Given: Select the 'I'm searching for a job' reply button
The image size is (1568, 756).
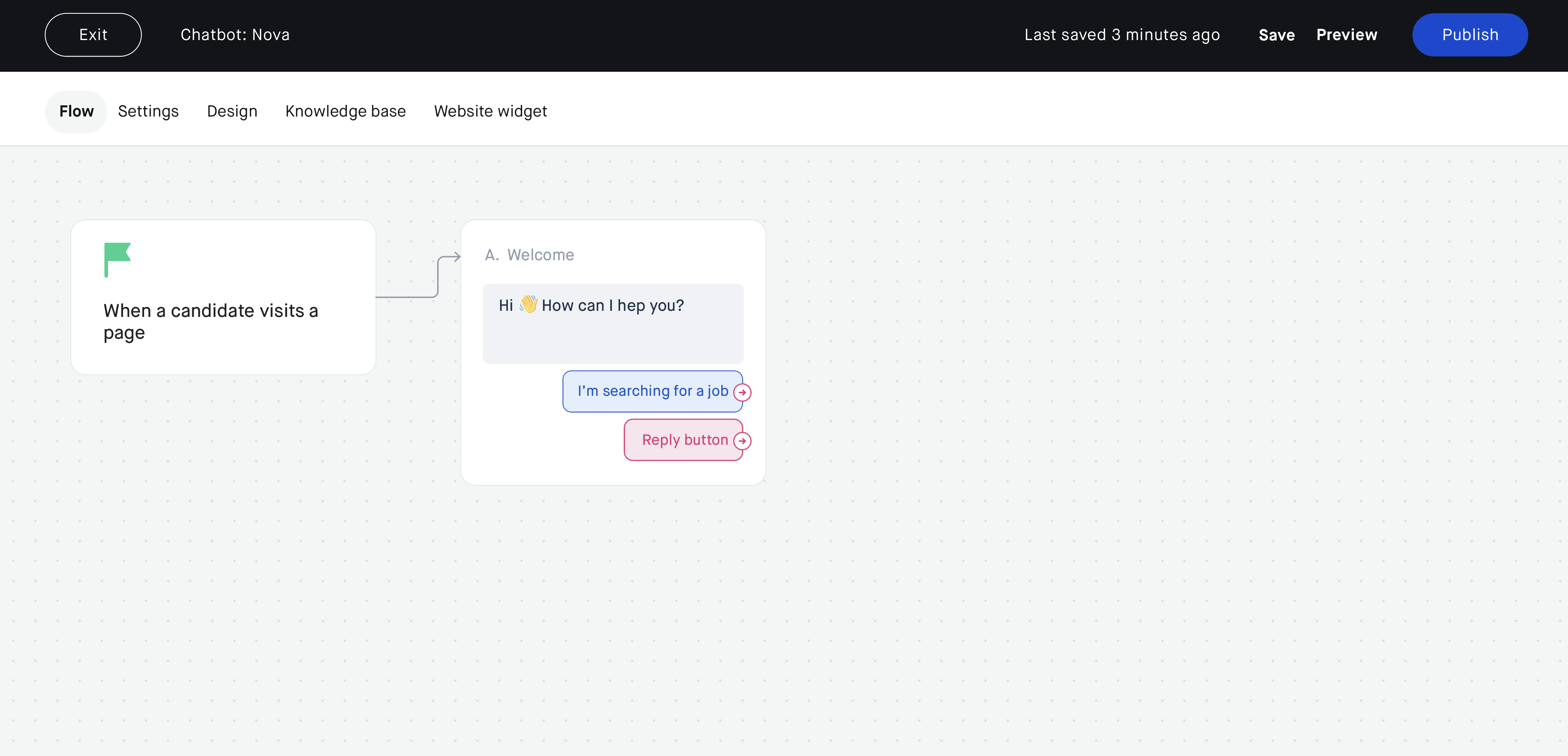Looking at the screenshot, I should (x=652, y=391).
